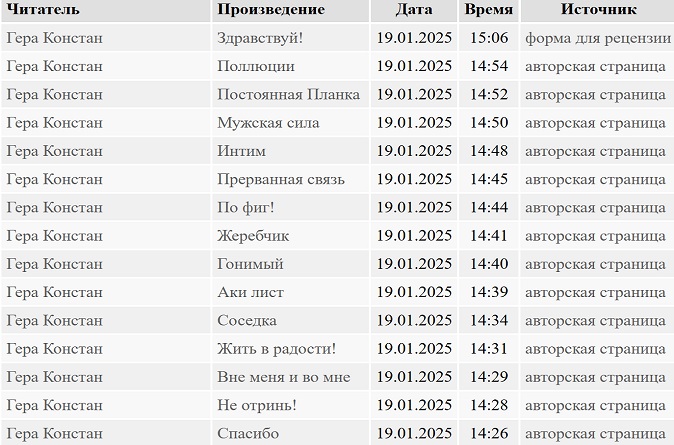Screen dimensions: 674x445
Task: Open the work Постоянная Планка
Action: click(x=288, y=95)
